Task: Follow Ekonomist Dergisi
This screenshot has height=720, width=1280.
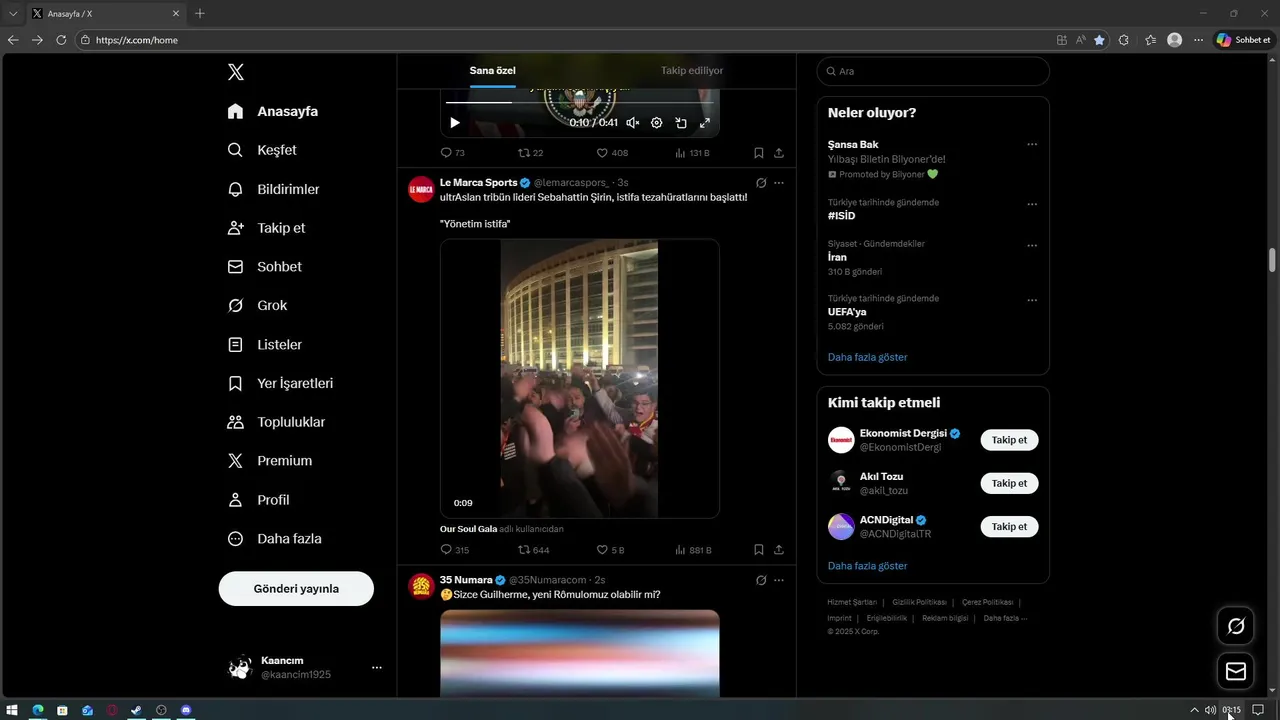Action: point(1009,440)
